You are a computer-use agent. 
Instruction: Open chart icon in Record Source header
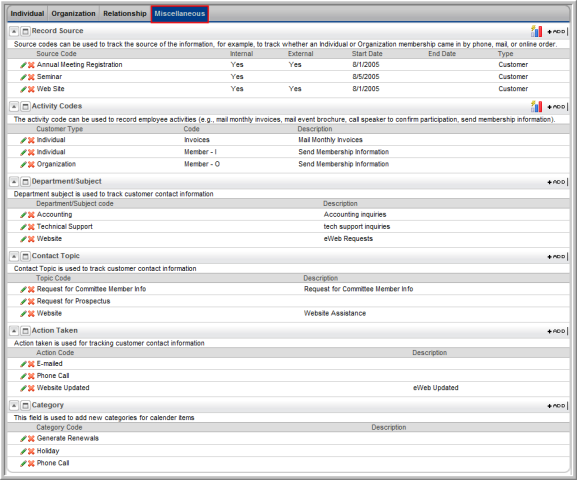pos(536,31)
